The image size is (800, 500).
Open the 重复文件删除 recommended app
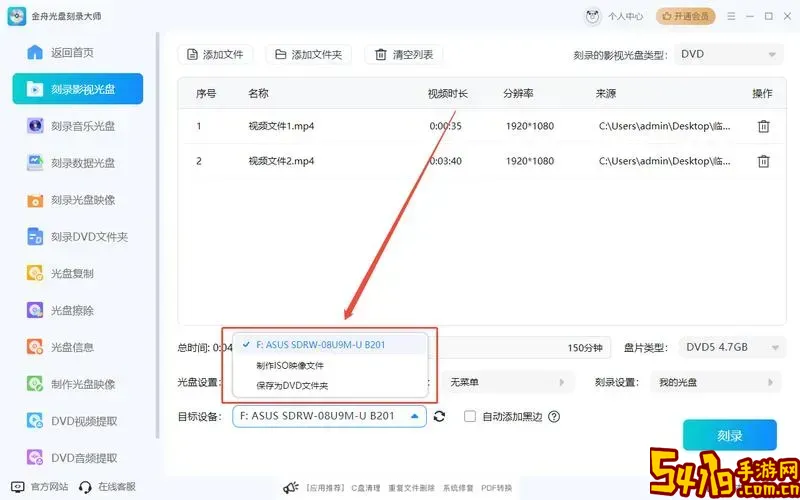[412, 488]
